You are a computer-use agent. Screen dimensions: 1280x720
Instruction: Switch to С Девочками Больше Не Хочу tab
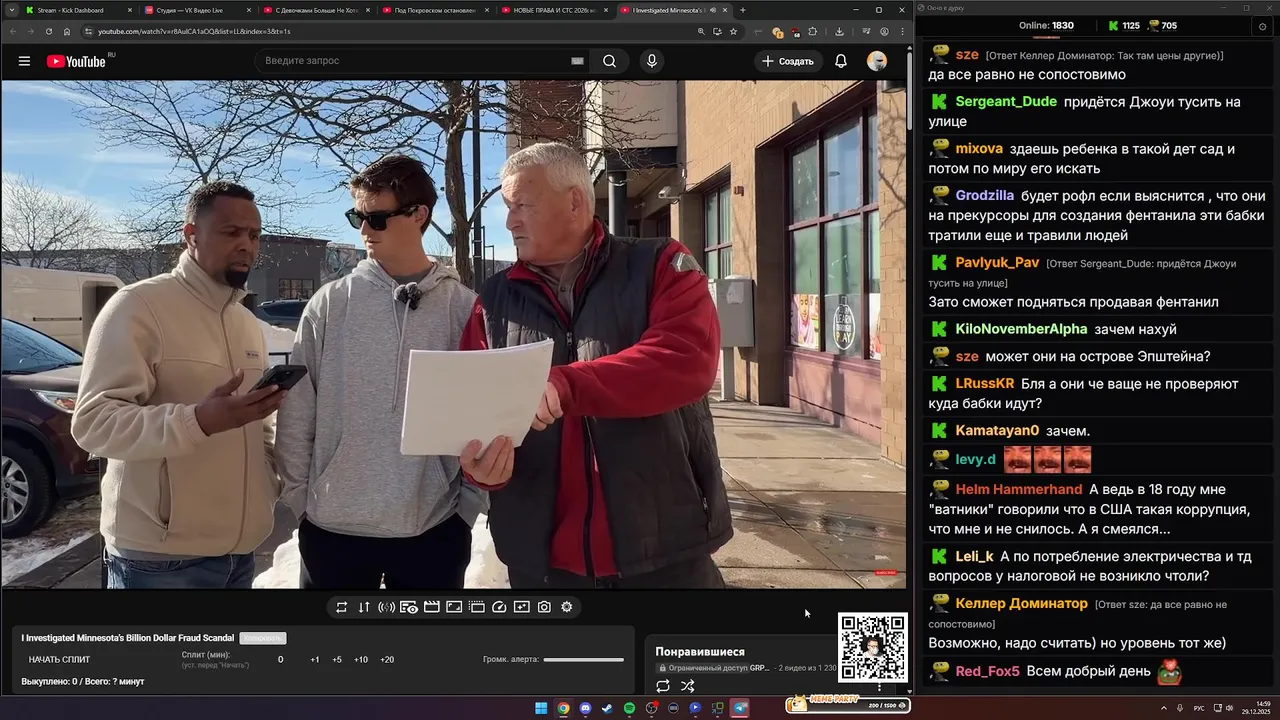[x=315, y=10]
